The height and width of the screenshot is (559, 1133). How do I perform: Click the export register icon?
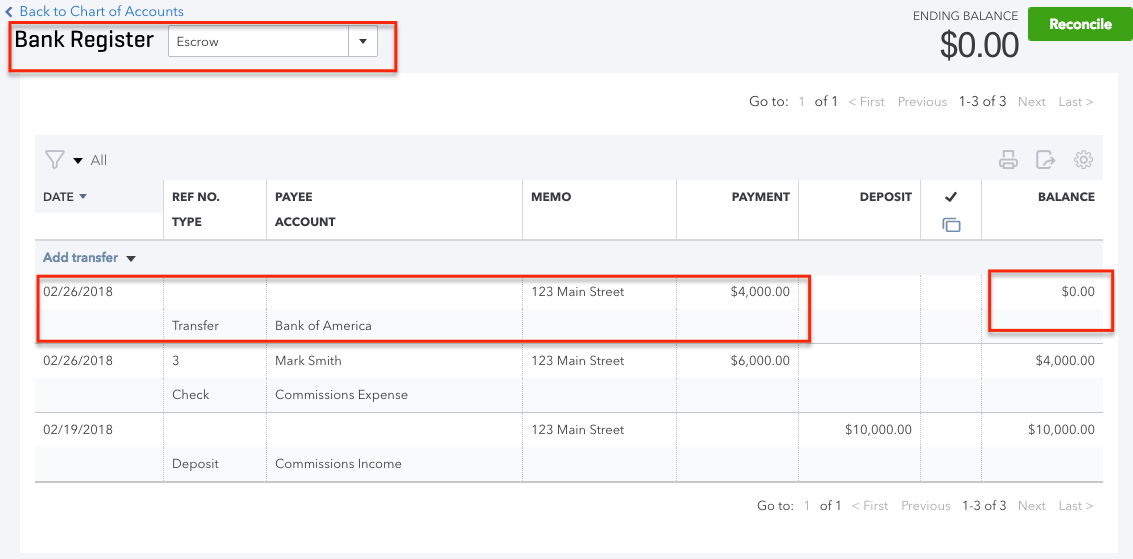pos(1045,160)
